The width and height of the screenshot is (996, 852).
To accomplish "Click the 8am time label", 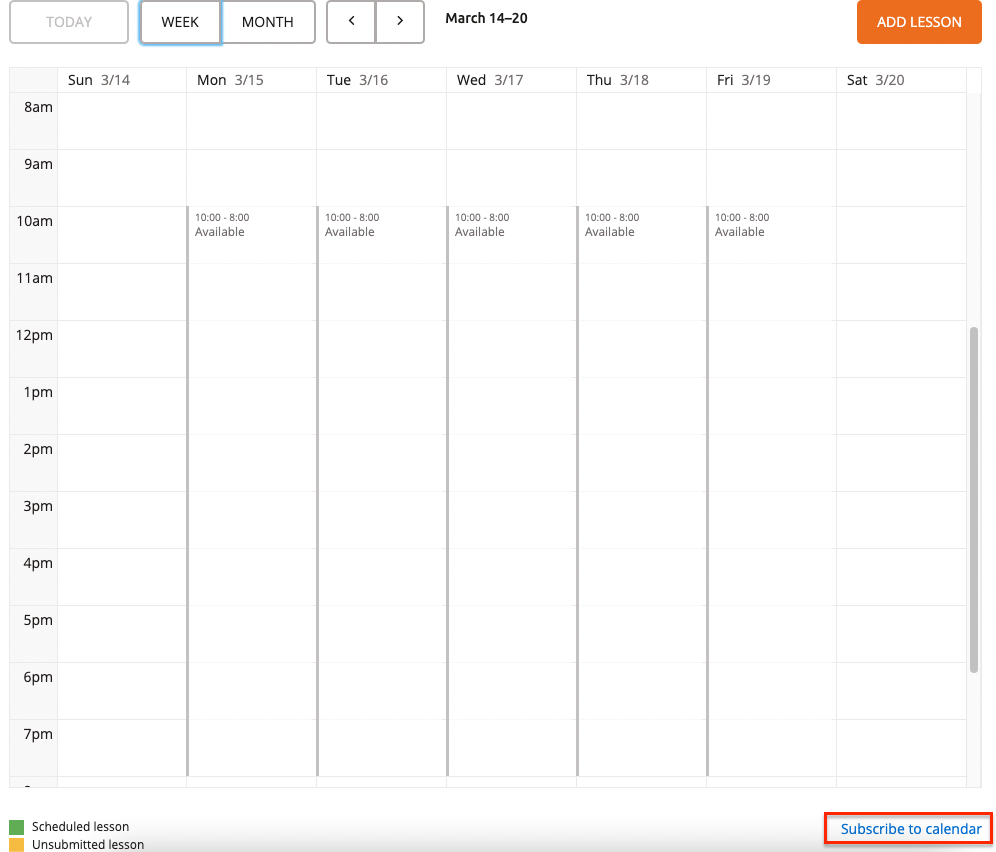I will pyautogui.click(x=38, y=107).
